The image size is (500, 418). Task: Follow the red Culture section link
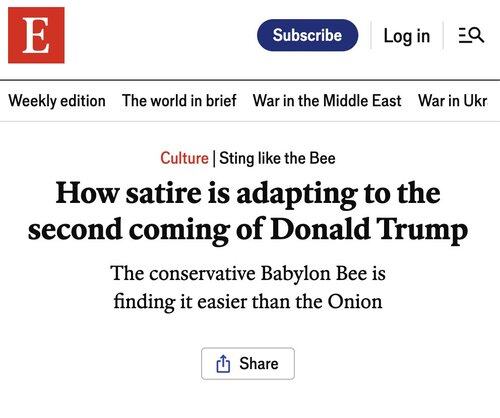click(184, 158)
